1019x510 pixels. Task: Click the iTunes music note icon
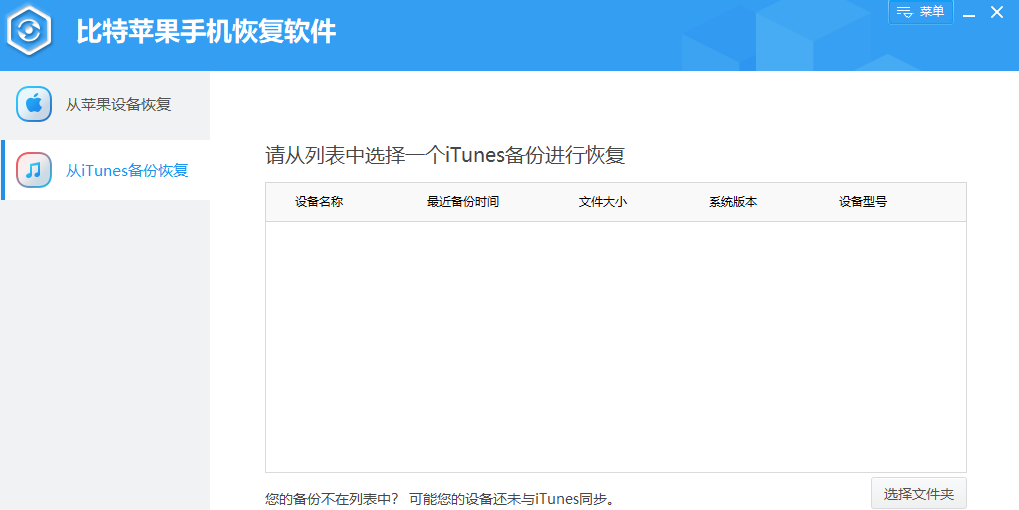click(34, 170)
